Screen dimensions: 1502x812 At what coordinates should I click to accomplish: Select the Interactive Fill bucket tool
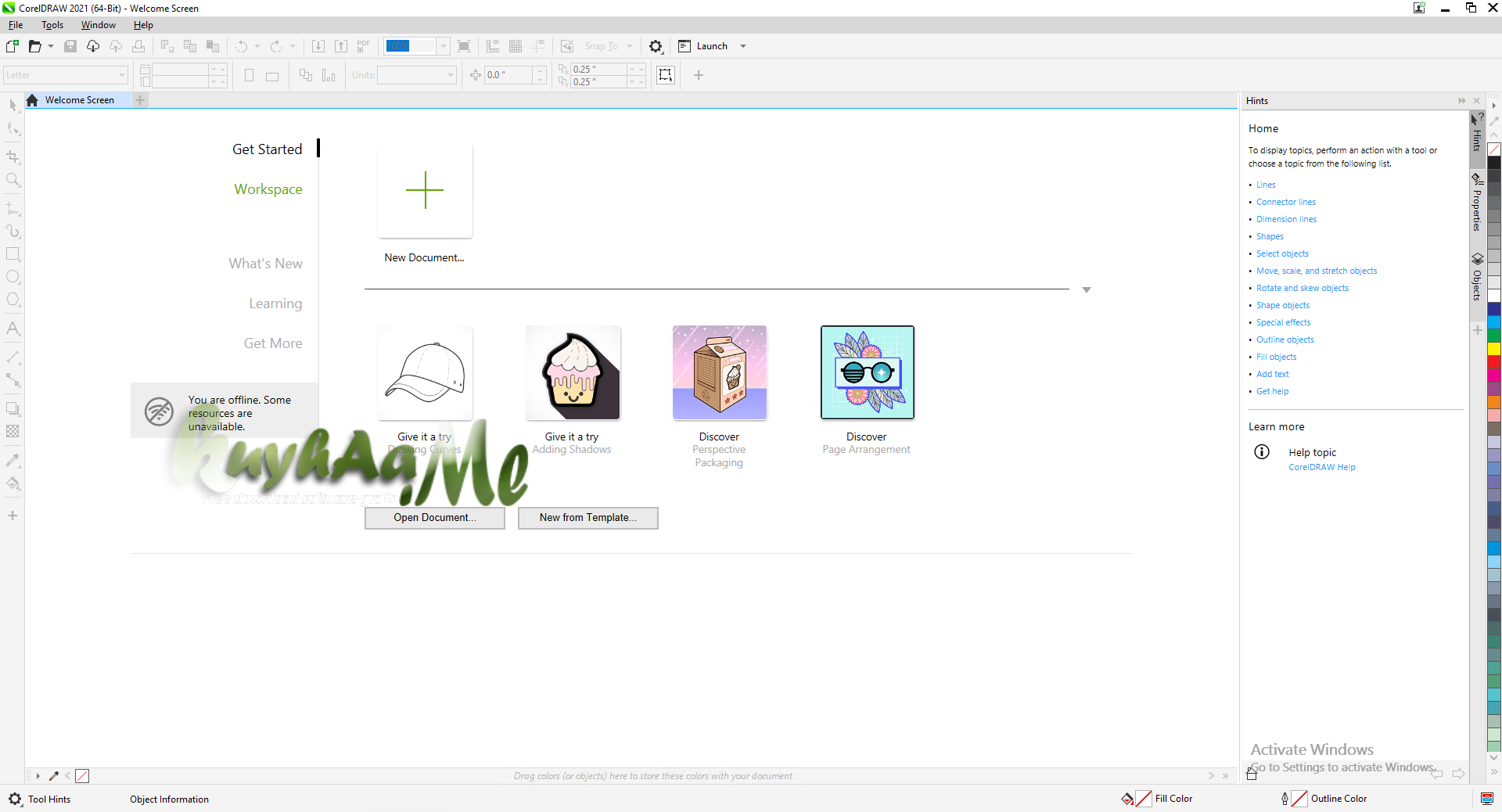pyautogui.click(x=13, y=483)
